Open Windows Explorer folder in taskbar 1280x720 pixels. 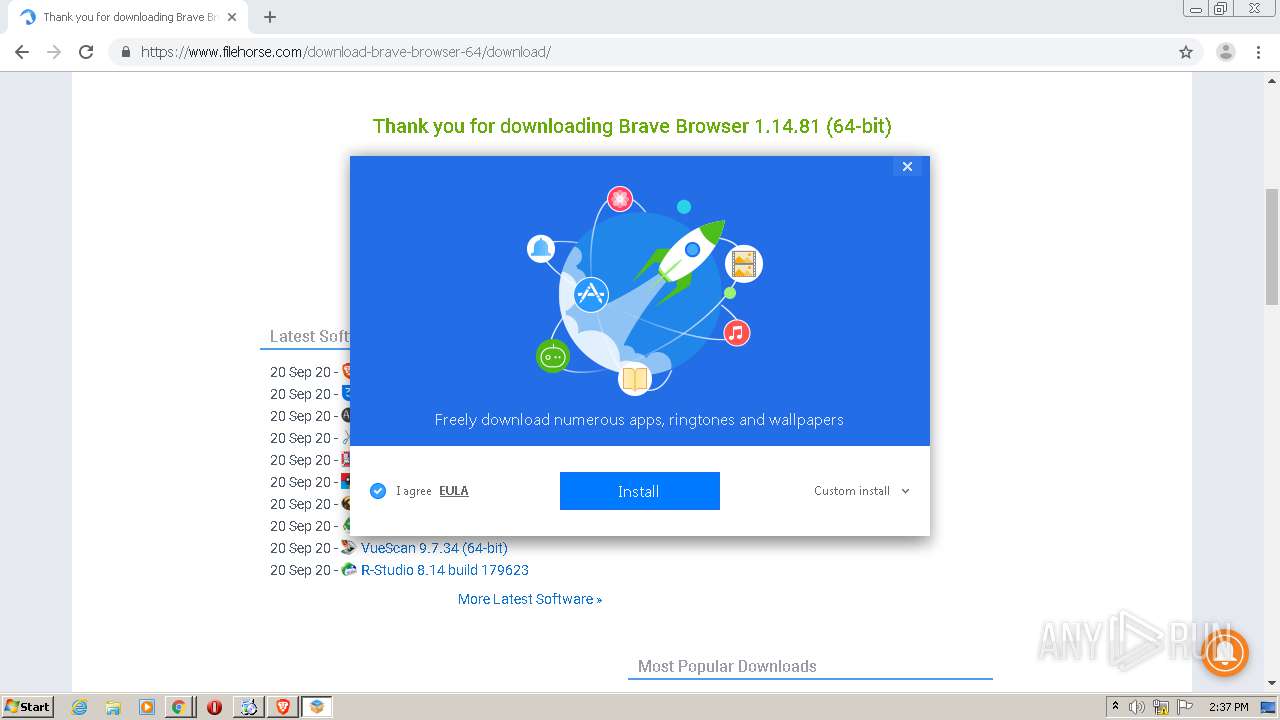coord(113,707)
